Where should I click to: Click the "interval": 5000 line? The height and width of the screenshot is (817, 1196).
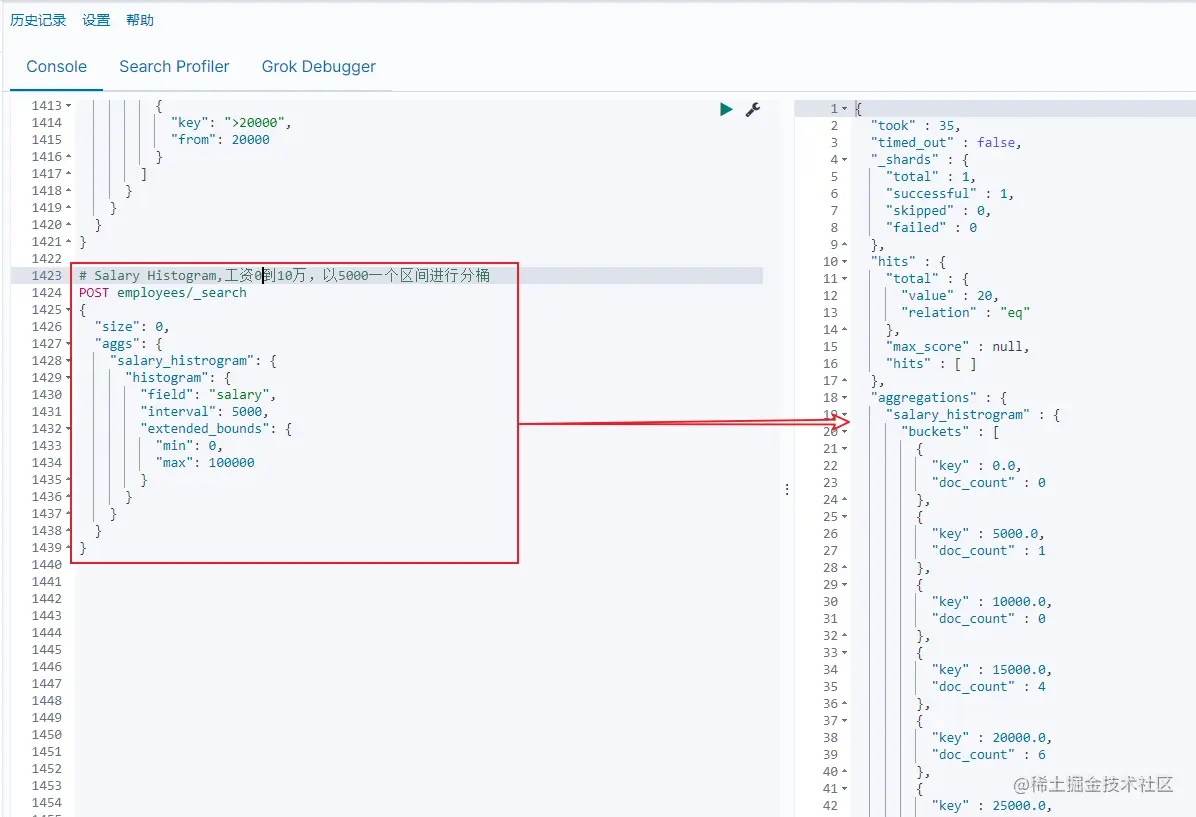204,412
